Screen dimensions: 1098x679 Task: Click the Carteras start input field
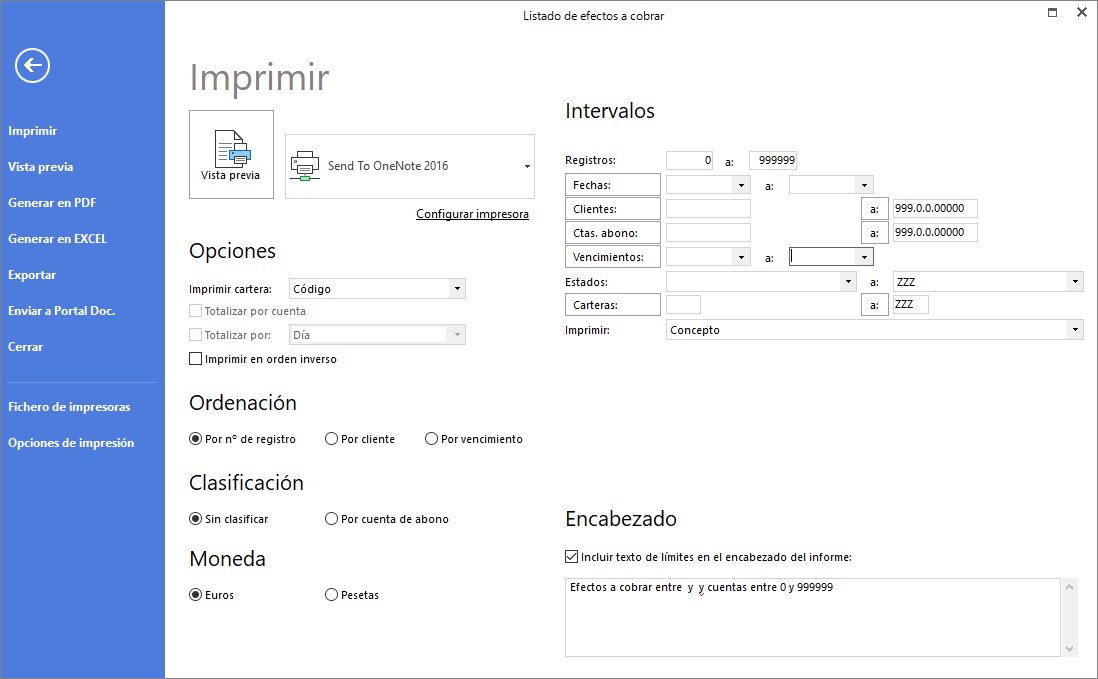[683, 304]
